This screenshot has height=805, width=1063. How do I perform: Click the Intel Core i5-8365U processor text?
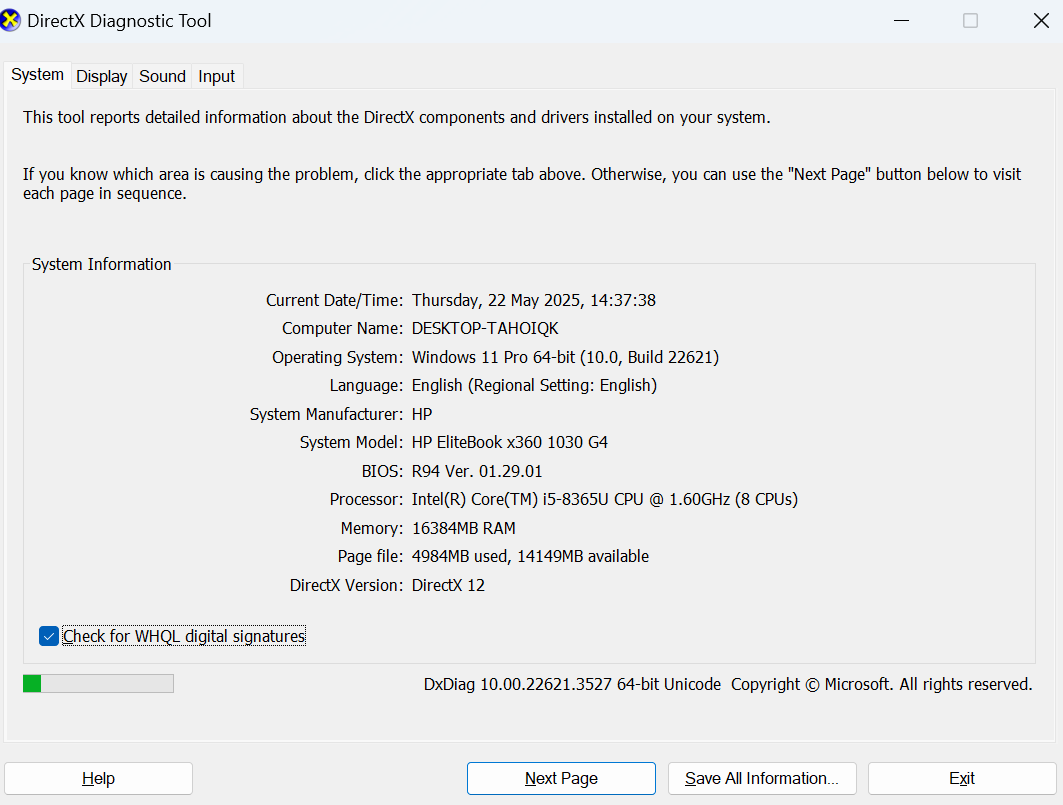[x=604, y=499]
